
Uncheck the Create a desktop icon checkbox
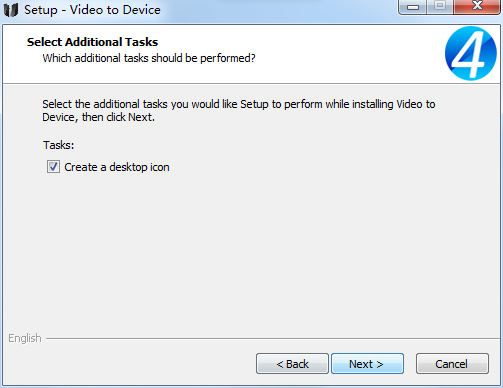tap(53, 167)
